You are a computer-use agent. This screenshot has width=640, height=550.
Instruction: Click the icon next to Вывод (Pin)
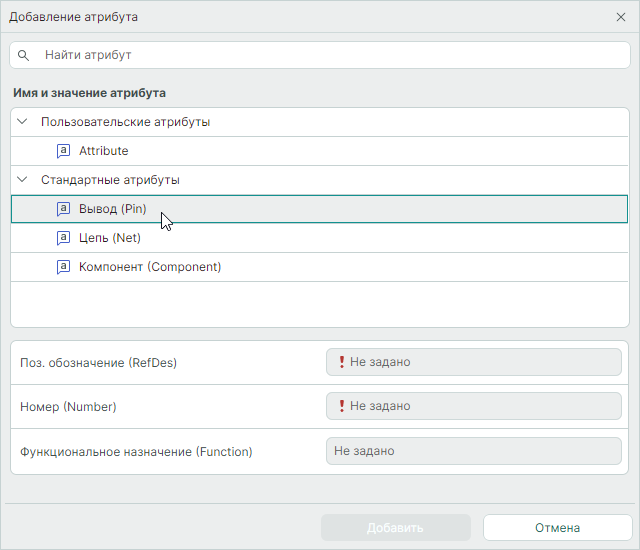[x=63, y=209]
